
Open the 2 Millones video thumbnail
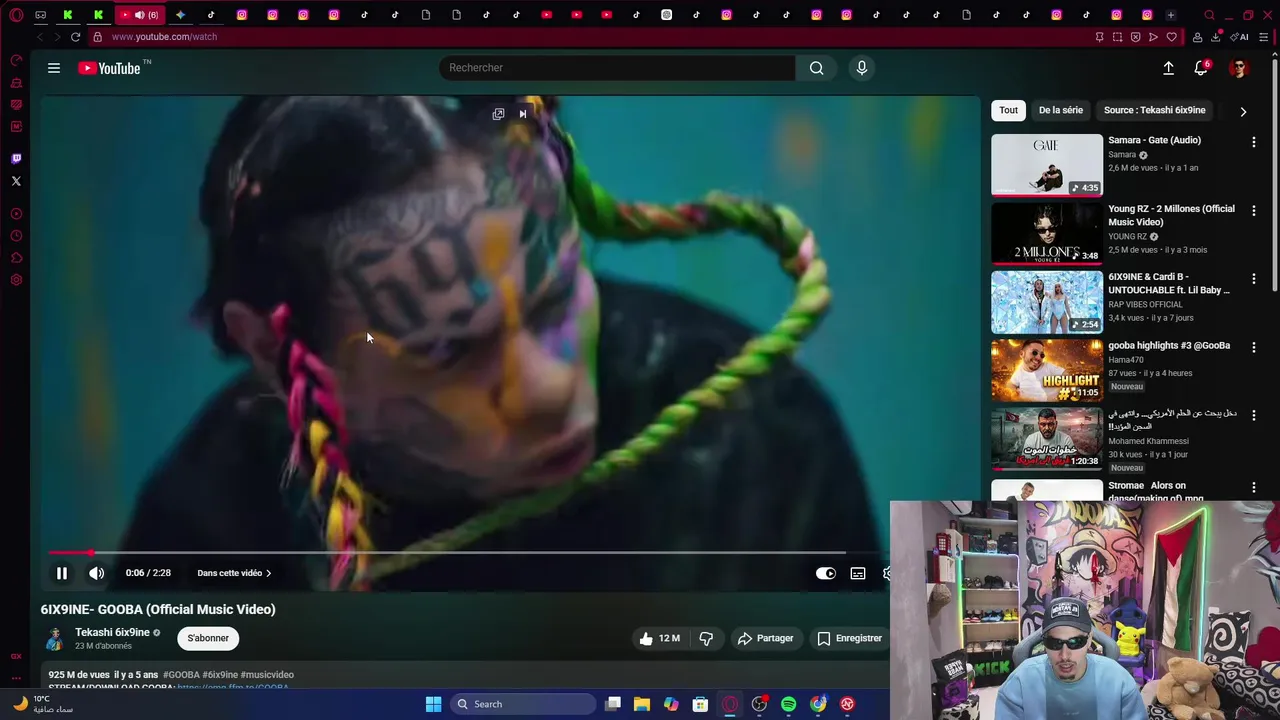click(1047, 234)
